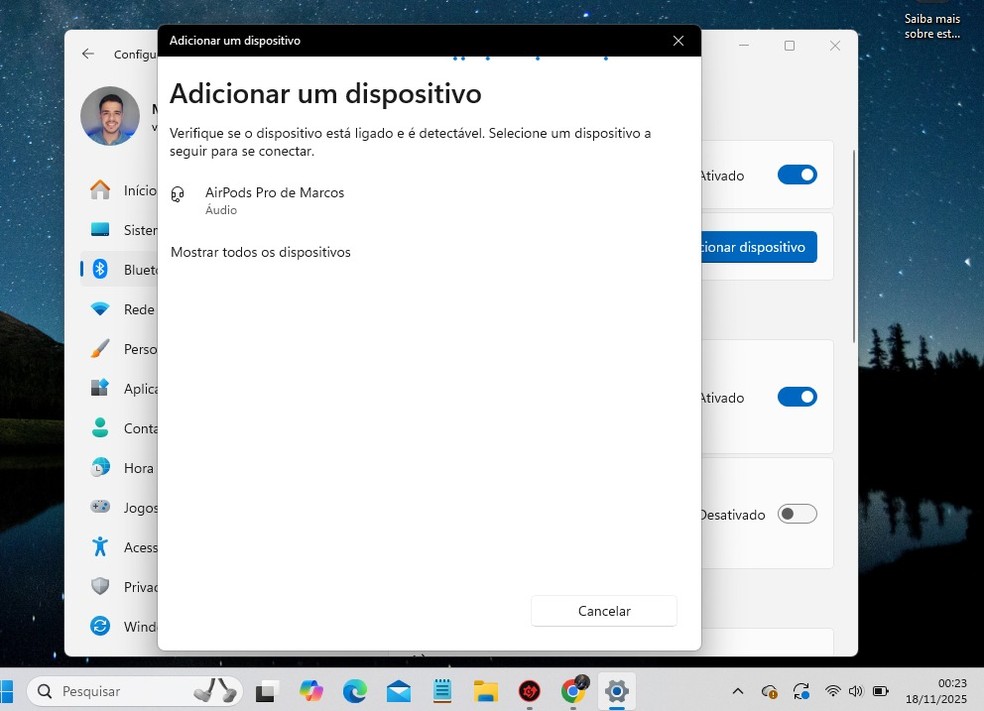Open File Explorer from taskbar
This screenshot has width=984, height=711.
(x=486, y=691)
